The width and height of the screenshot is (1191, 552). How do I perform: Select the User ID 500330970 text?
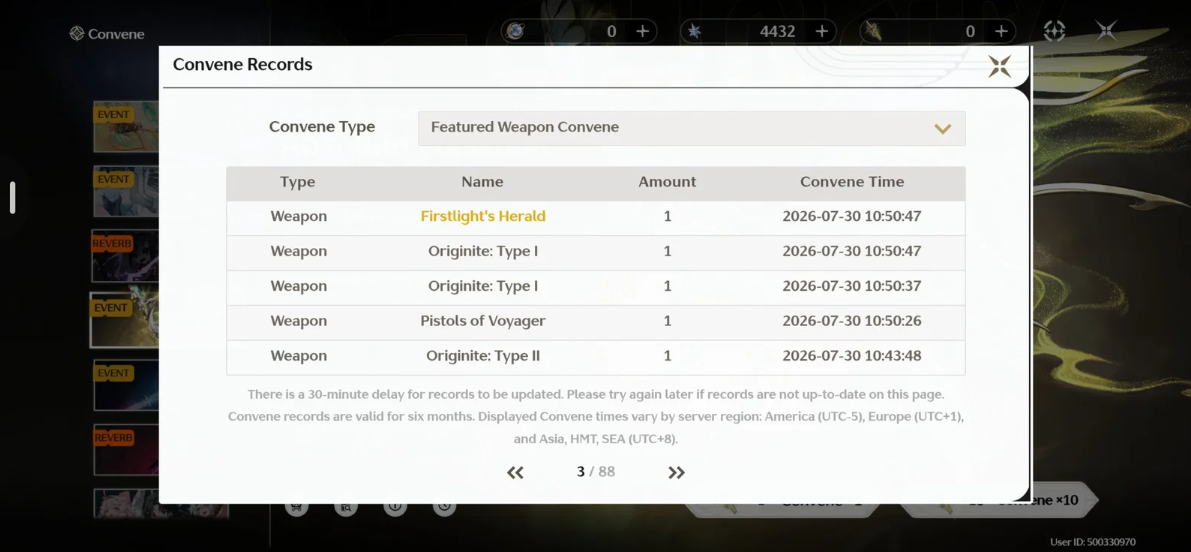pyautogui.click(x=1093, y=542)
